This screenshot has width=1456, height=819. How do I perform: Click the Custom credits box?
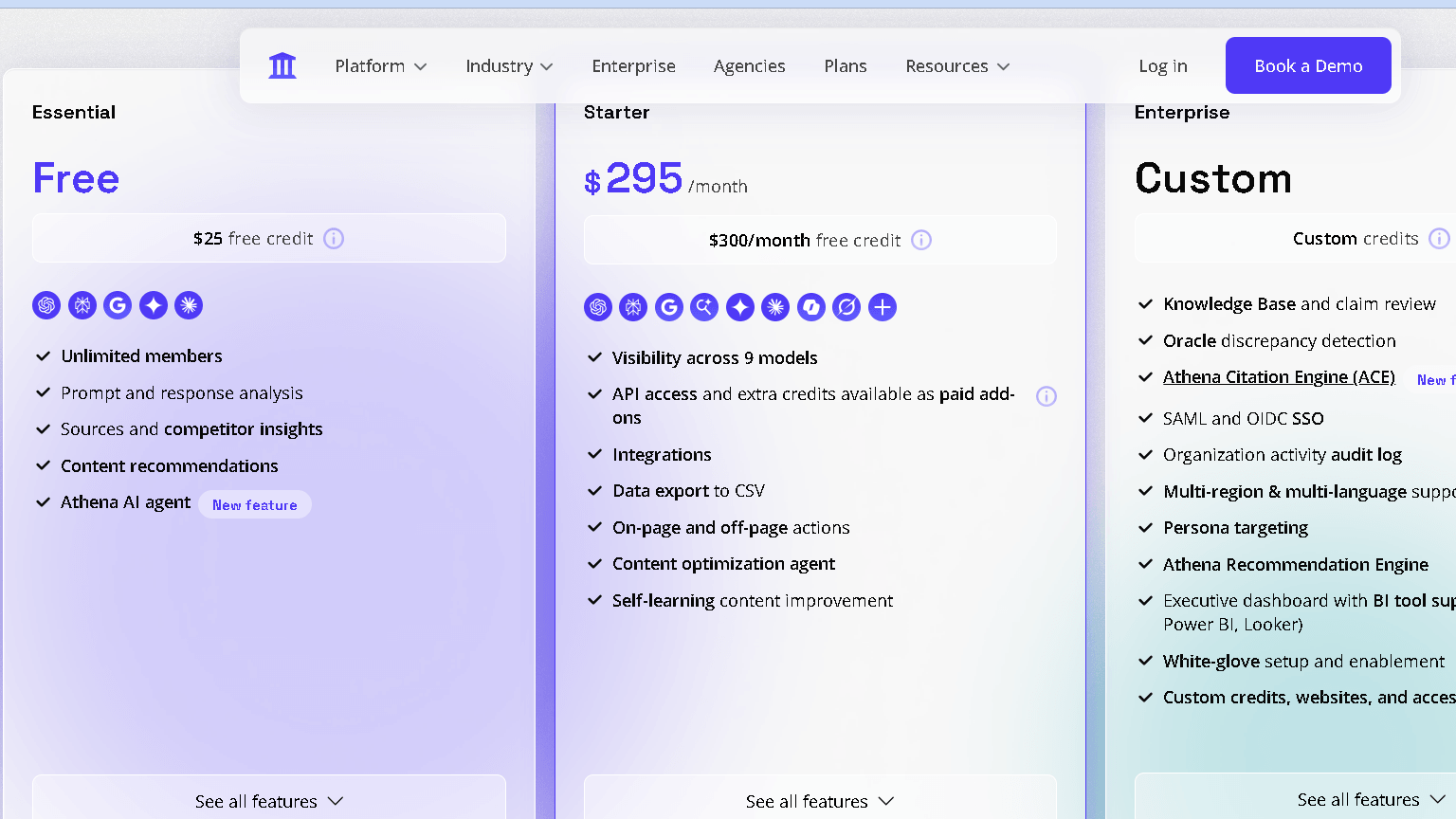[1295, 238]
